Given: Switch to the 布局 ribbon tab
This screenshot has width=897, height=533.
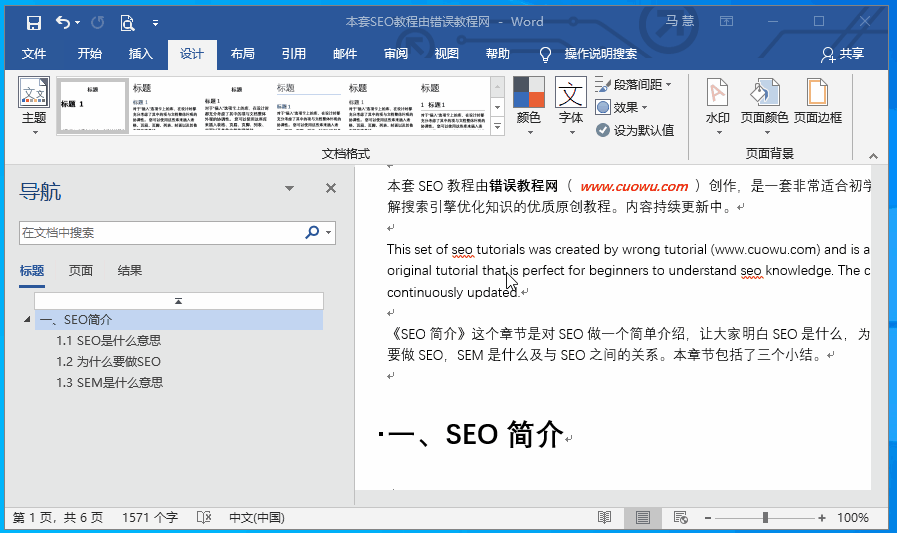Looking at the screenshot, I should 243,54.
